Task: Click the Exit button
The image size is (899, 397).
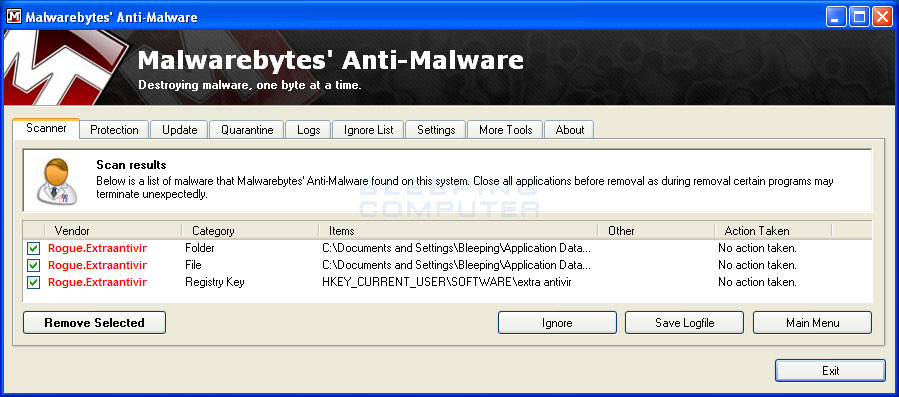Action: (830, 370)
